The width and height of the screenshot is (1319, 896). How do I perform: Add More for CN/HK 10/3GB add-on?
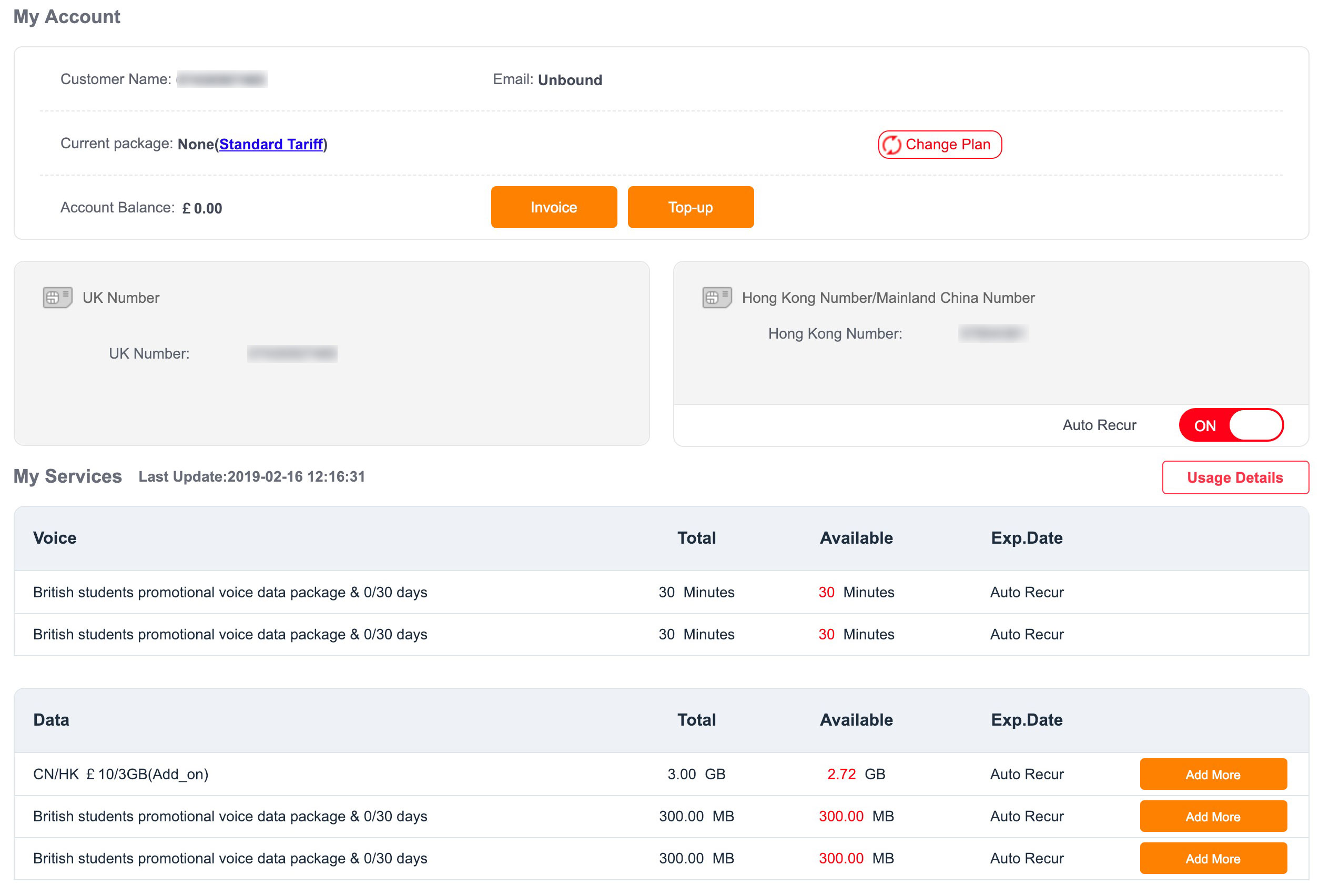1213,774
